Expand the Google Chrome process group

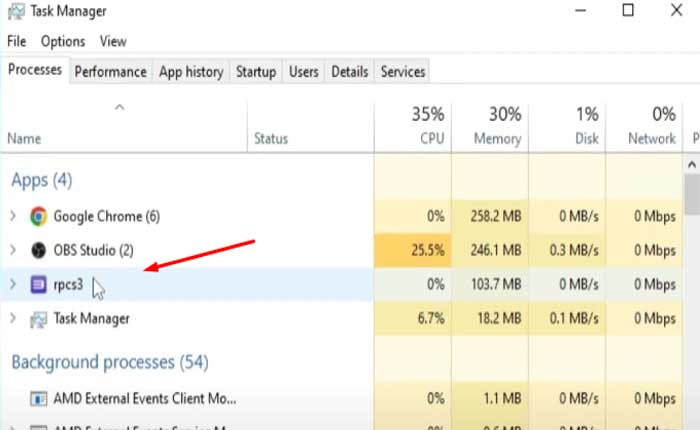[13, 216]
